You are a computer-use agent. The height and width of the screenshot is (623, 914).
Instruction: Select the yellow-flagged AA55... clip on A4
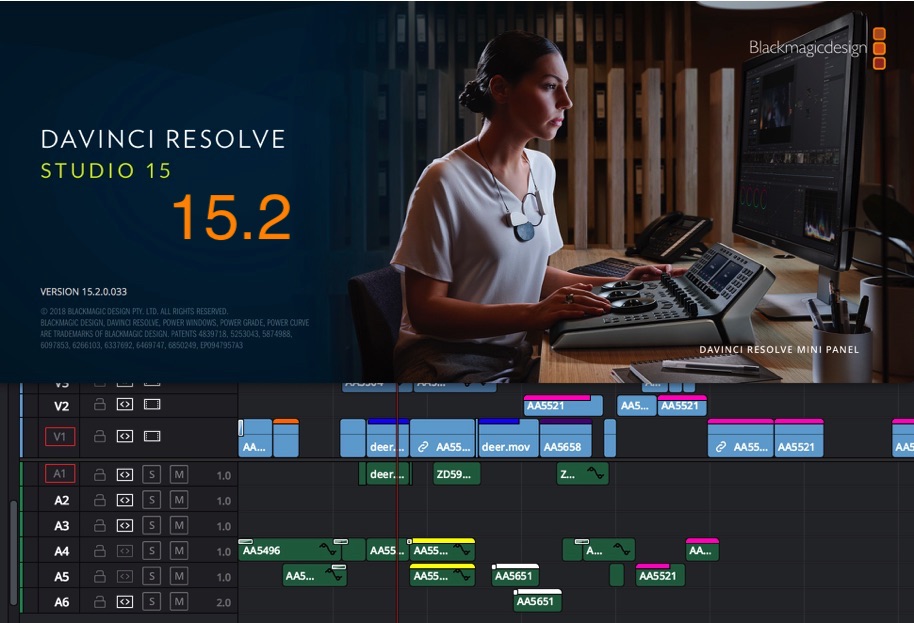(442, 550)
